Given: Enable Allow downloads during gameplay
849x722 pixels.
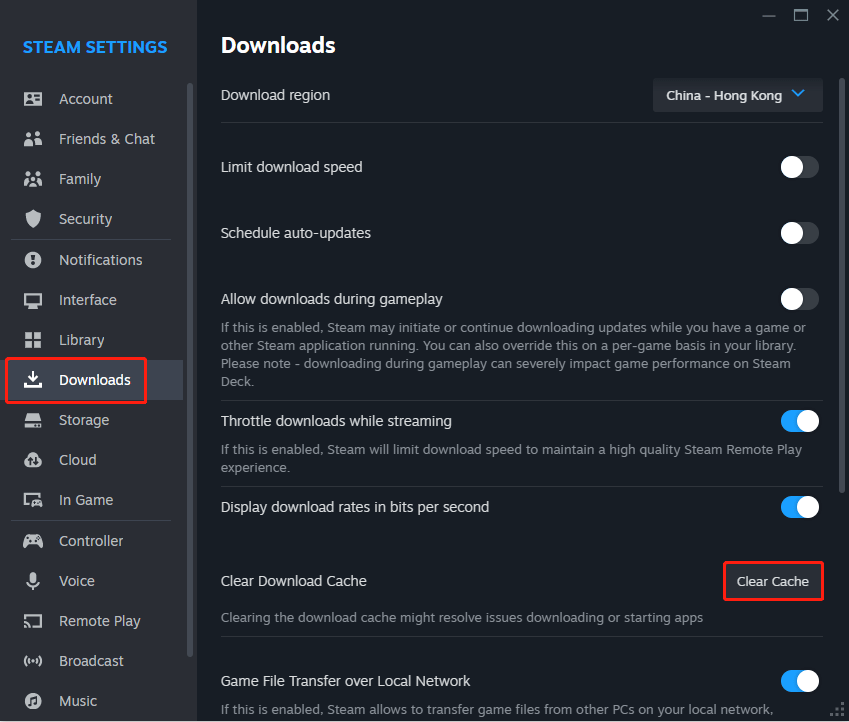Looking at the screenshot, I should click(799, 299).
